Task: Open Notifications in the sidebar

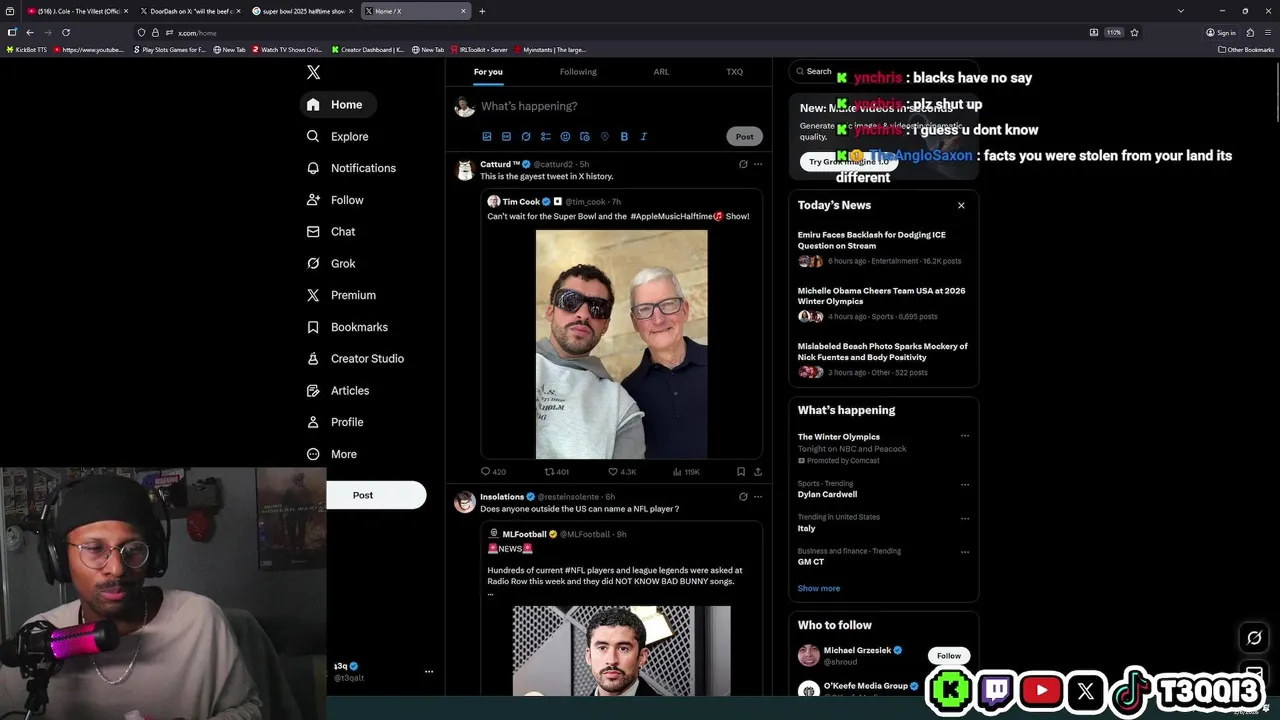Action: [351, 168]
